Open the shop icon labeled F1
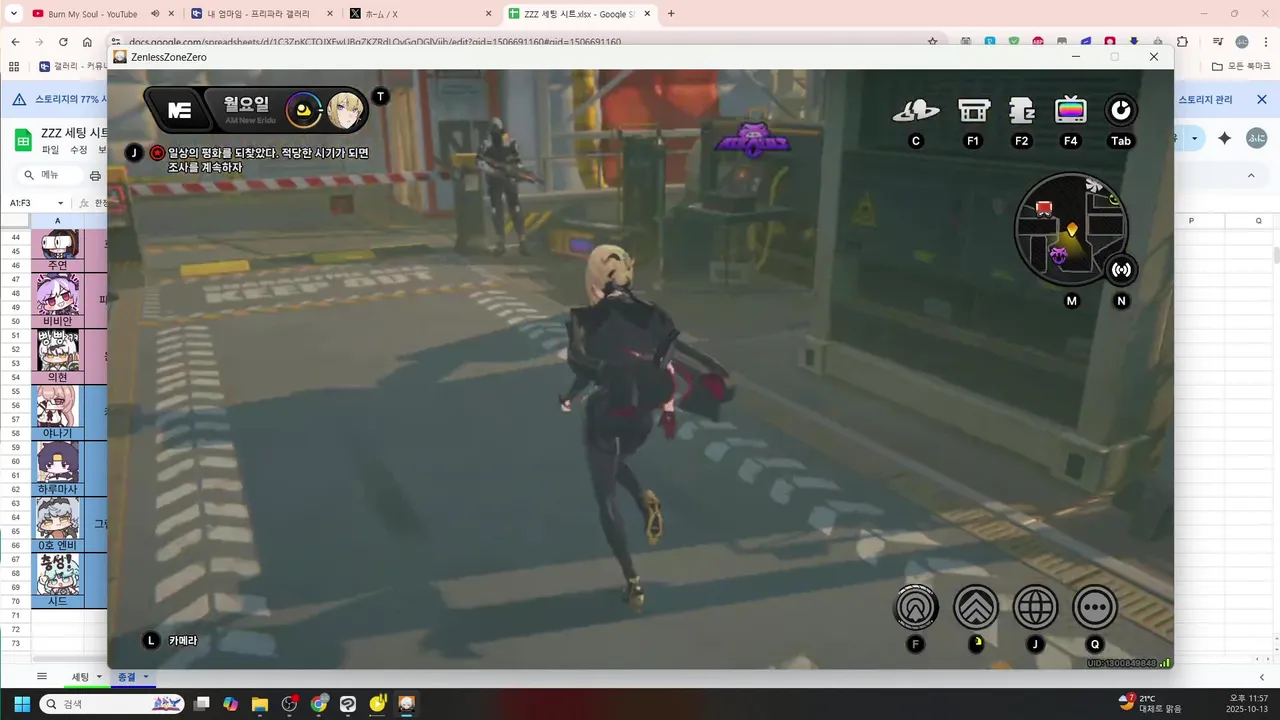This screenshot has height=720, width=1280. tap(973, 111)
